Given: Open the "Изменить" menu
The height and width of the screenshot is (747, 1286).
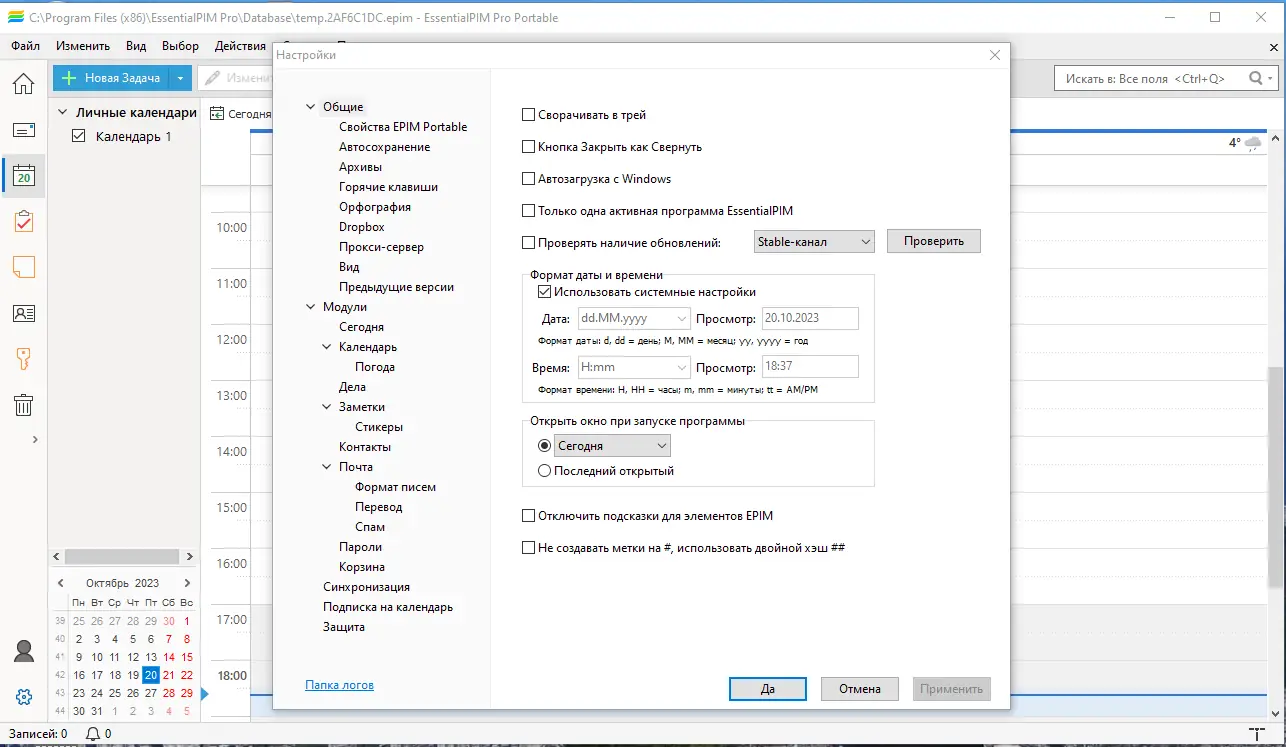Looking at the screenshot, I should click(x=83, y=46).
